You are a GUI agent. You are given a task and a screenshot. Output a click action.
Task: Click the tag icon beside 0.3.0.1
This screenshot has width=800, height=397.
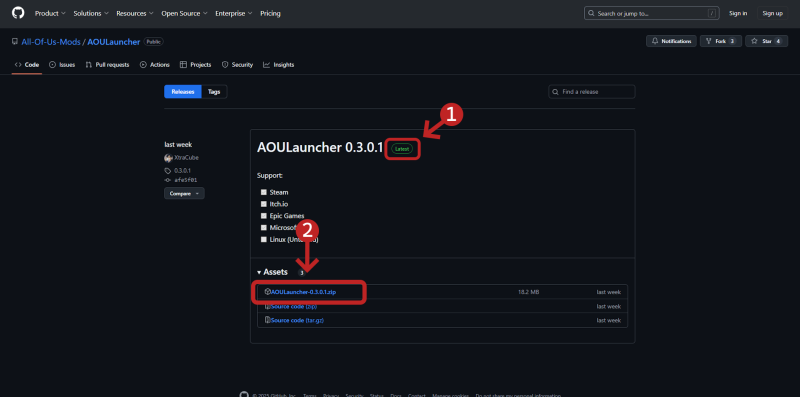click(x=168, y=171)
